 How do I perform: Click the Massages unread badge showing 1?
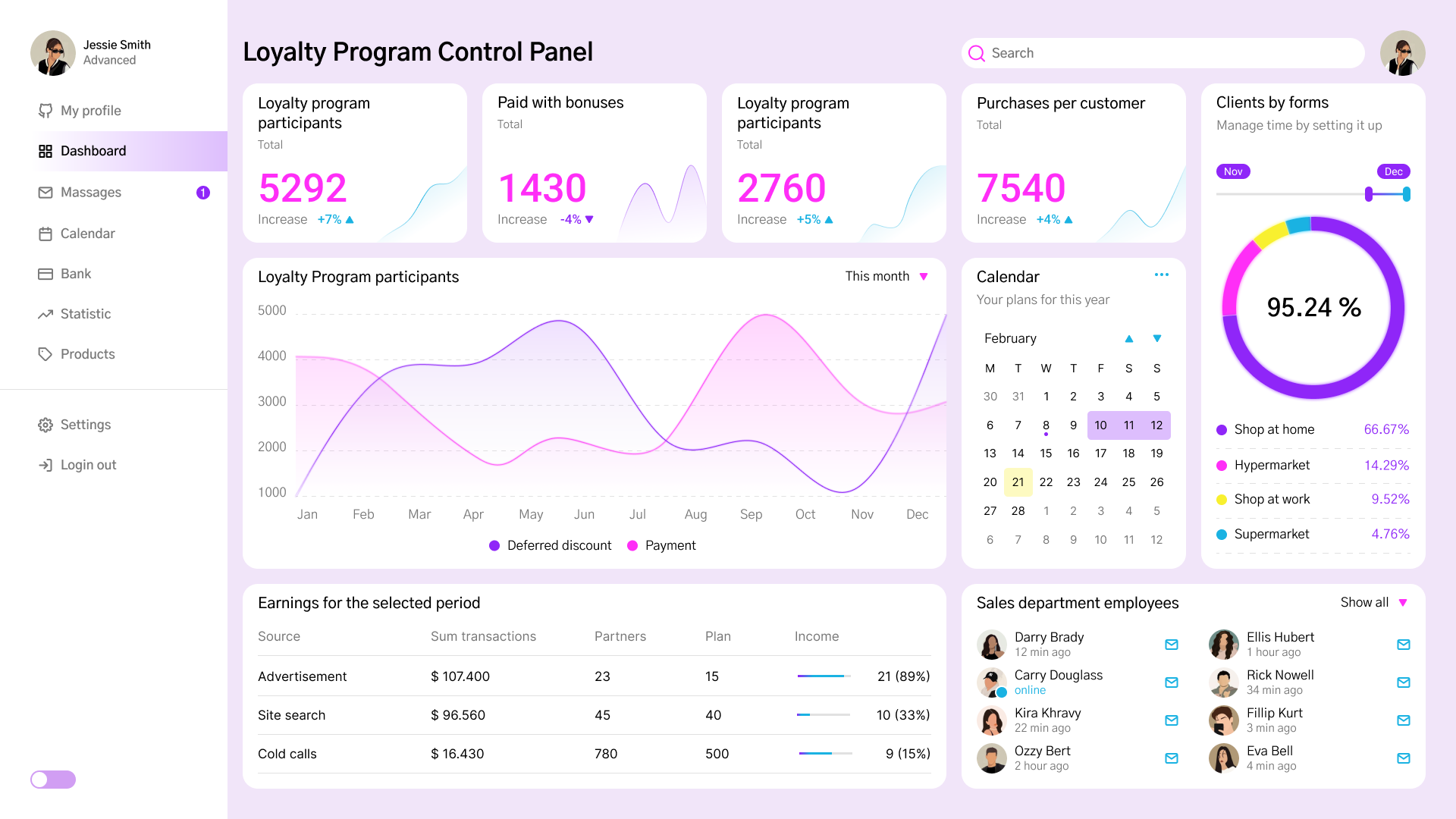(203, 193)
